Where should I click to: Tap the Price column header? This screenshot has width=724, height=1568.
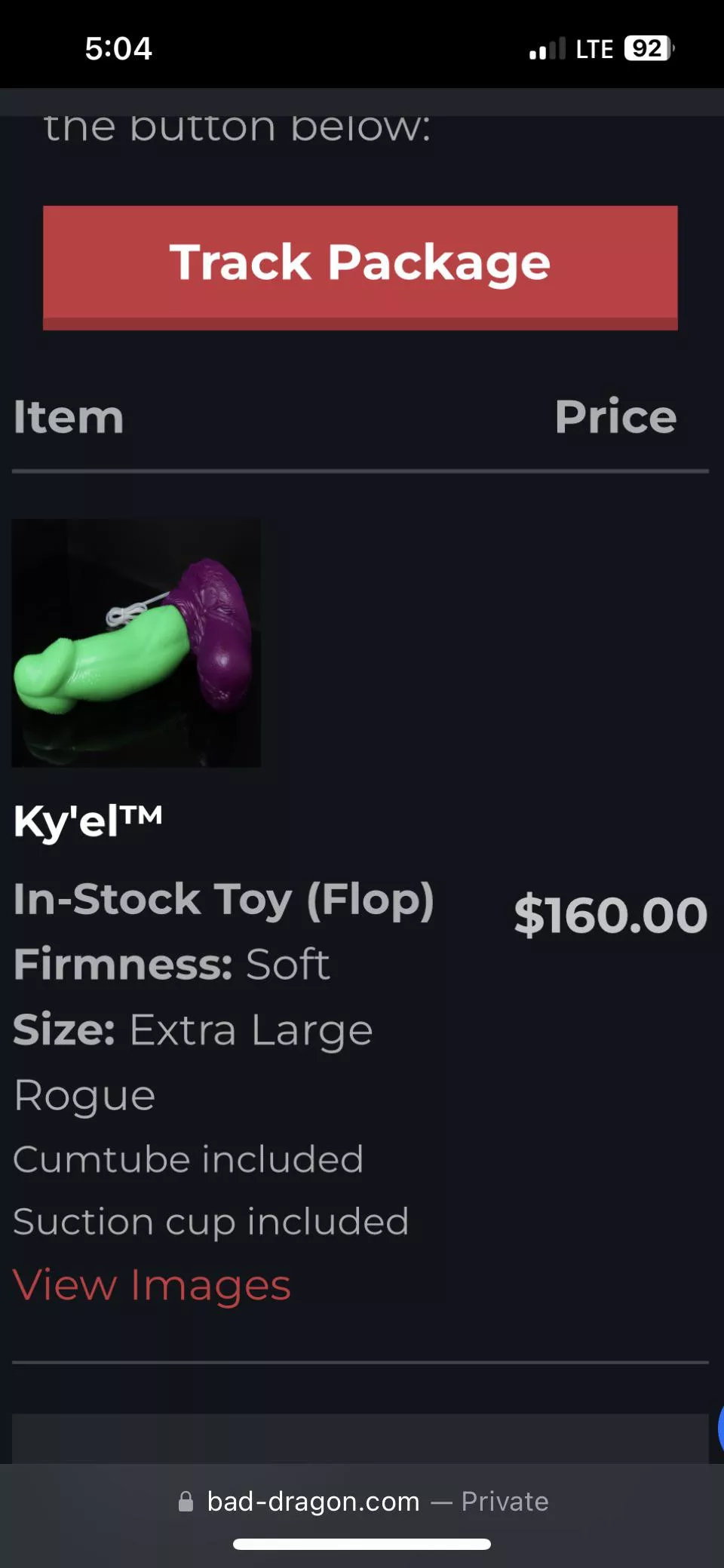tap(615, 418)
